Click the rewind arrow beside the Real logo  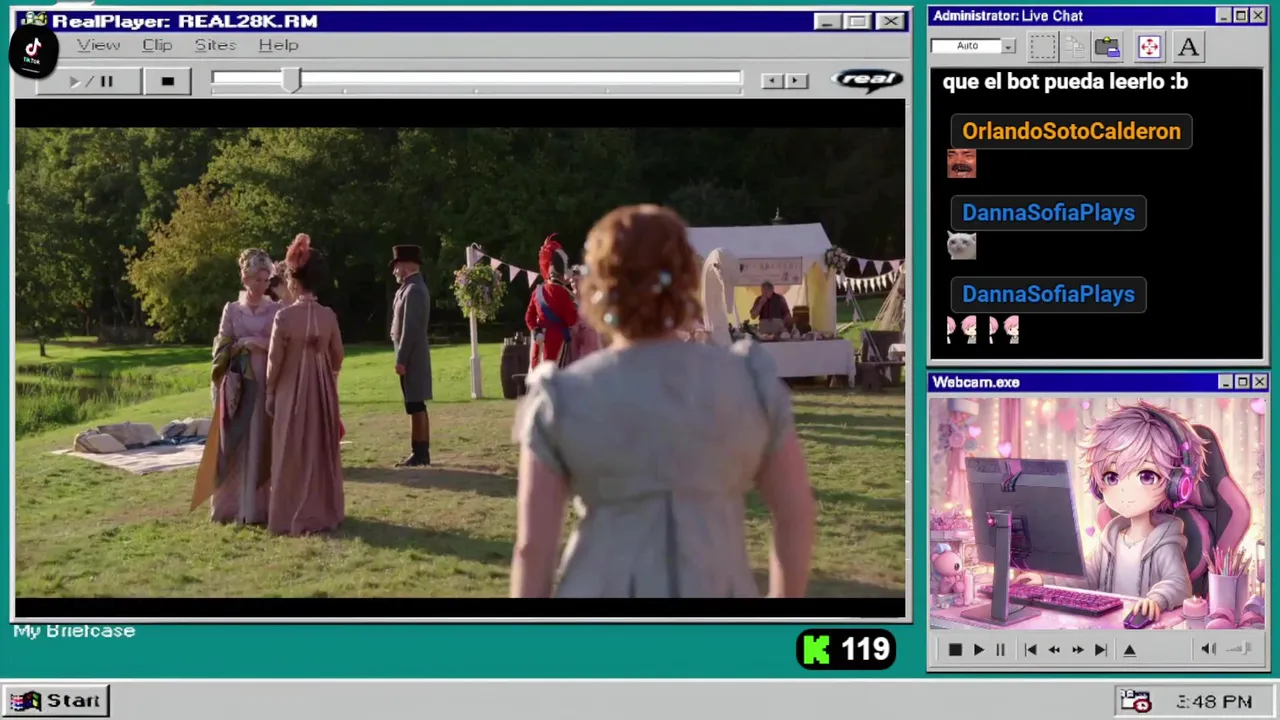[771, 81]
